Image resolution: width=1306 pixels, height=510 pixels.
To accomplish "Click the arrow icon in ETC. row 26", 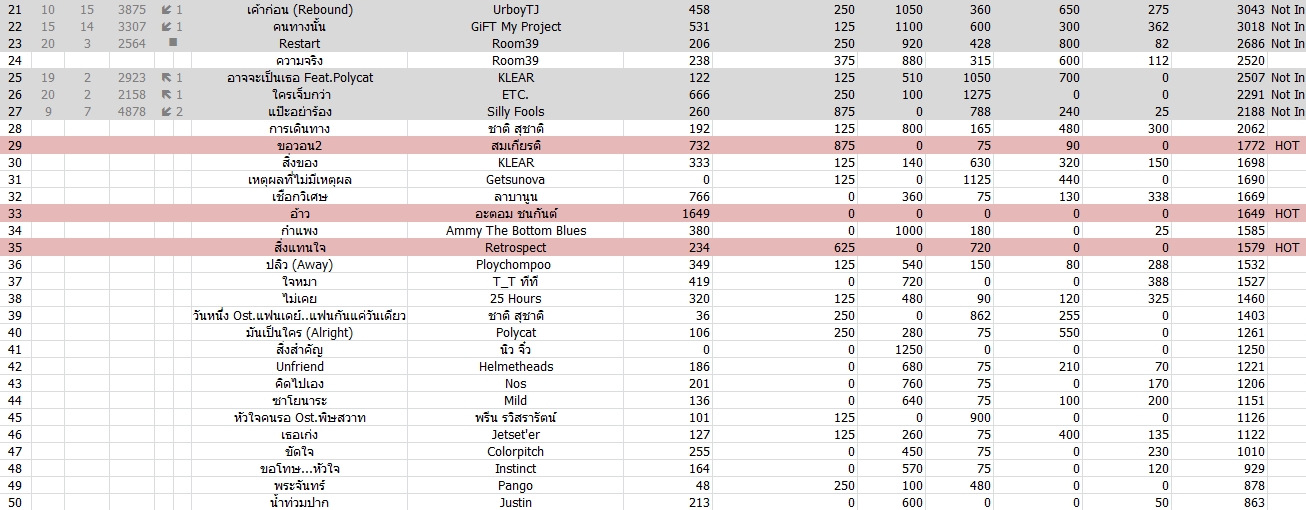I will click(x=166, y=94).
